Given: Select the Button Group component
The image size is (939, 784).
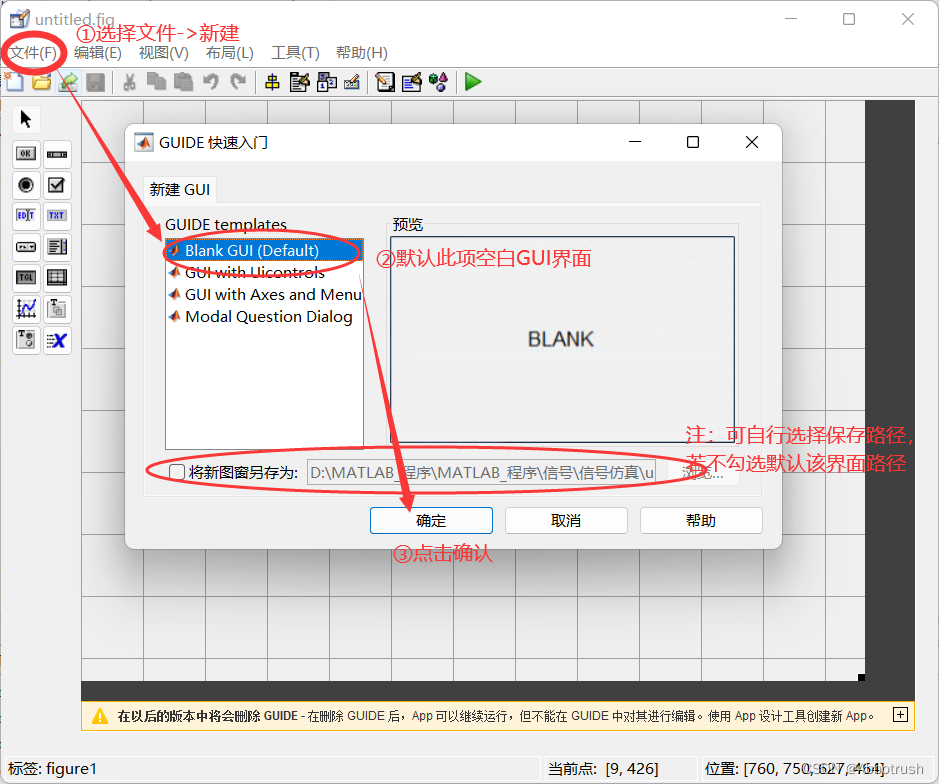Looking at the screenshot, I should (26, 340).
